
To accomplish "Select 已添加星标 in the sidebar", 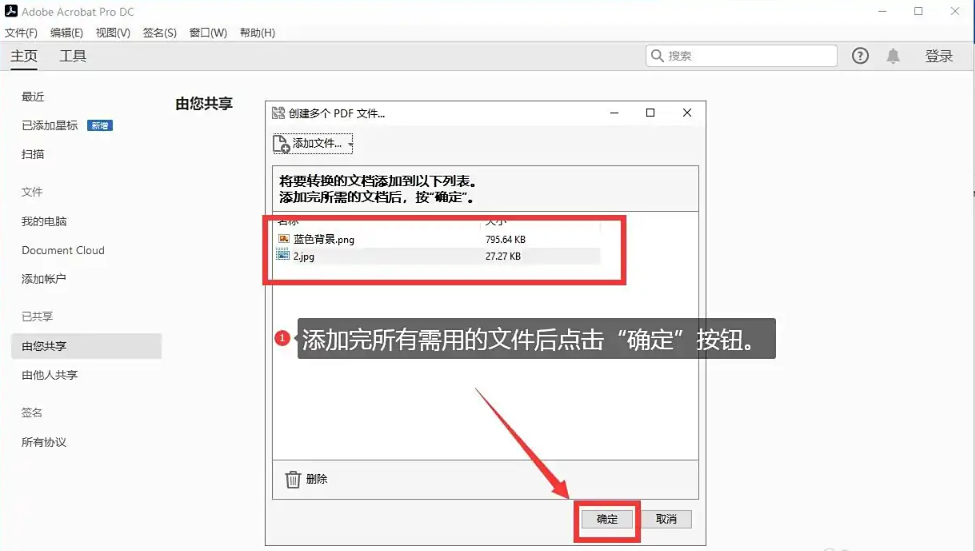I will (x=50, y=126).
